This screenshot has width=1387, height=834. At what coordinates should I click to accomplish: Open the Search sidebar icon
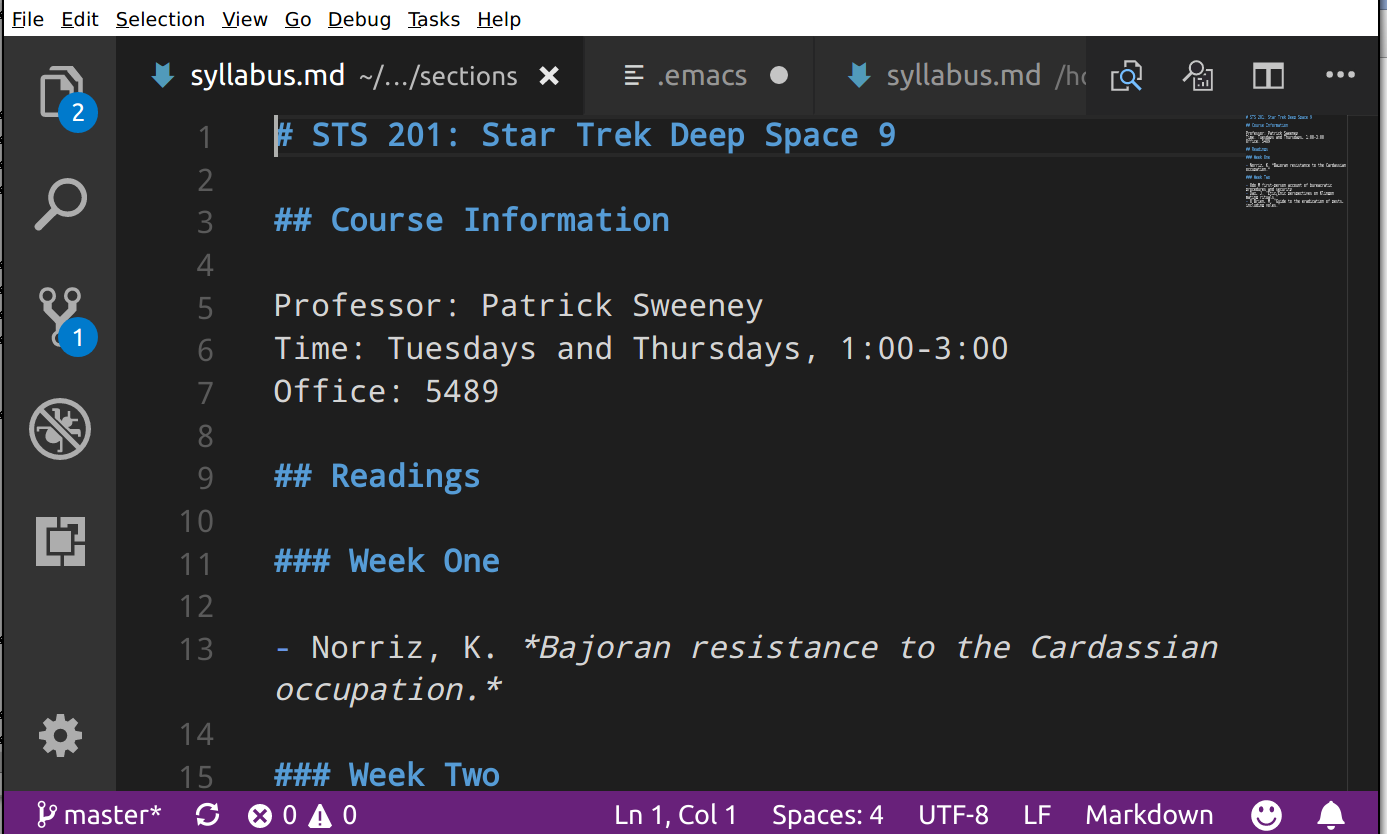61,205
